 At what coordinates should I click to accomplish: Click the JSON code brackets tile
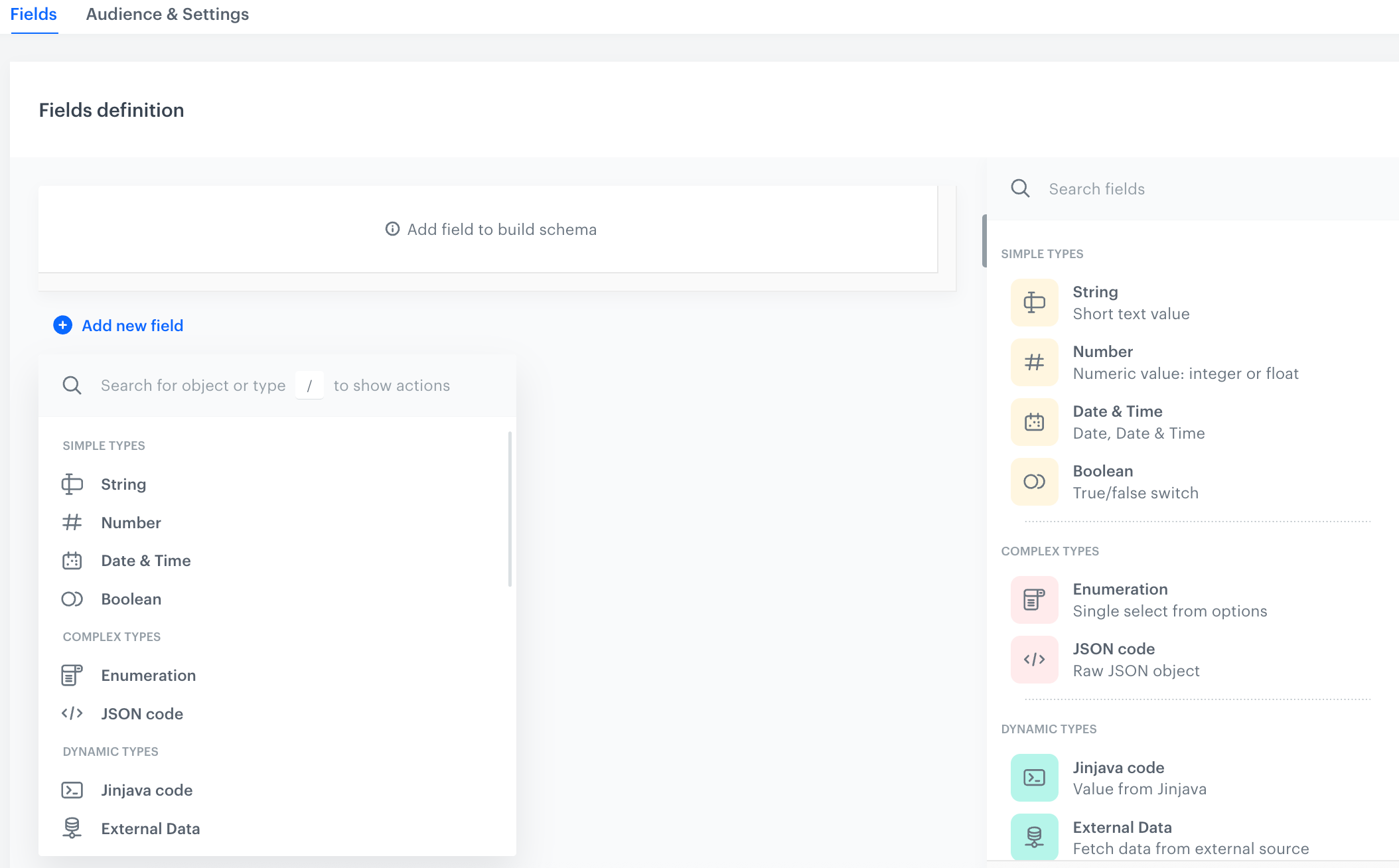(x=1034, y=660)
